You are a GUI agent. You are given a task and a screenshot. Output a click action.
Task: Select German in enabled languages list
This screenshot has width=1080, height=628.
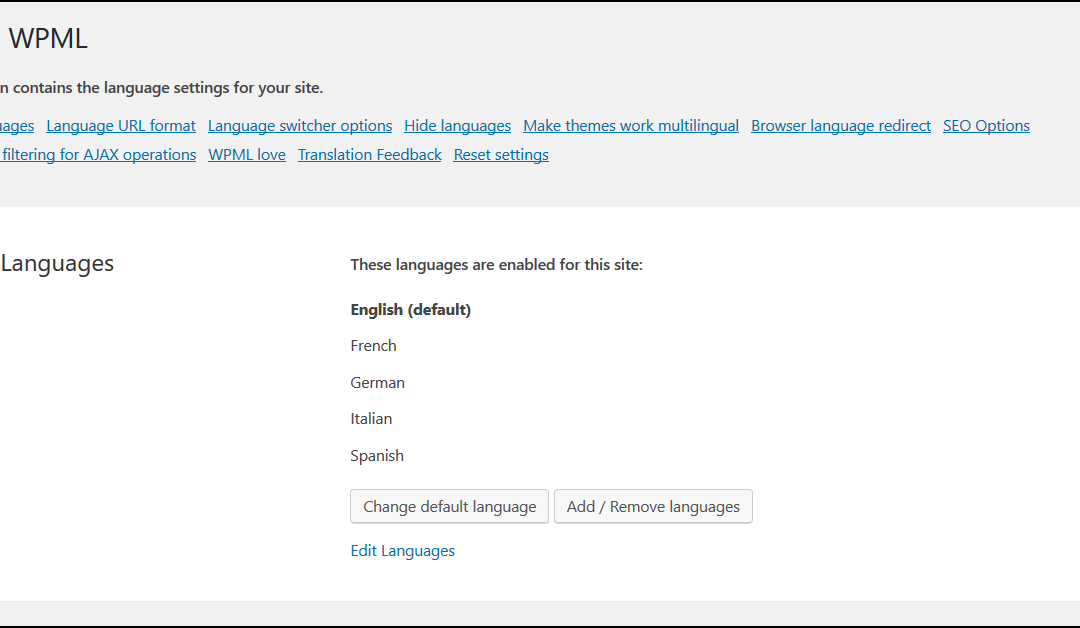[x=377, y=383]
